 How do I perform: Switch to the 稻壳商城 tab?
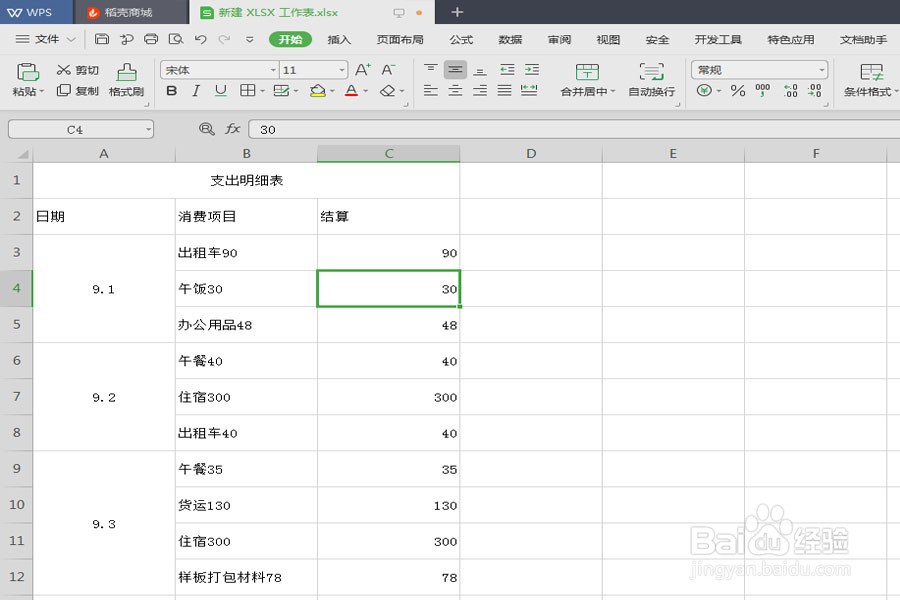tap(131, 12)
